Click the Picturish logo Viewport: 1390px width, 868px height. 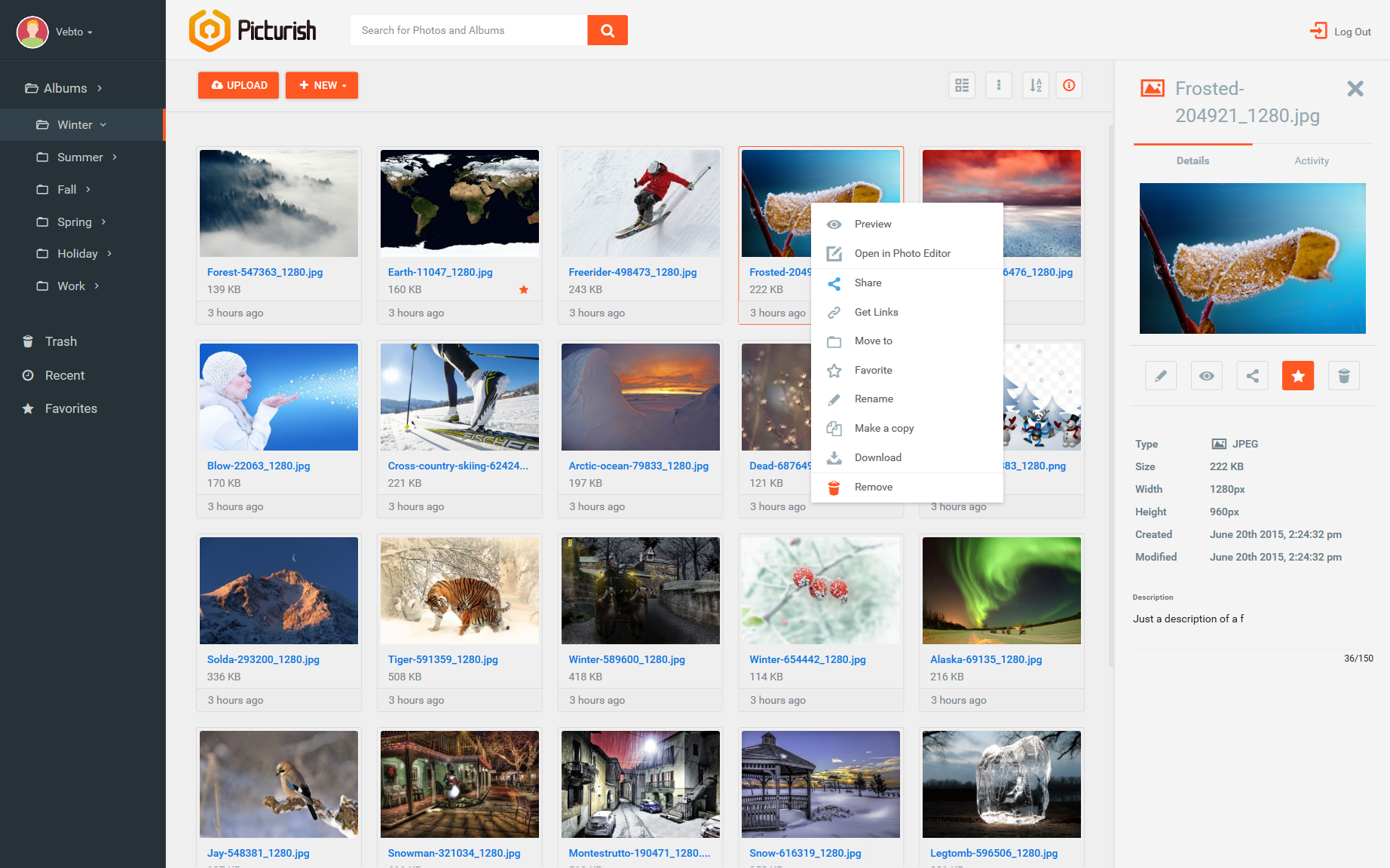click(253, 31)
